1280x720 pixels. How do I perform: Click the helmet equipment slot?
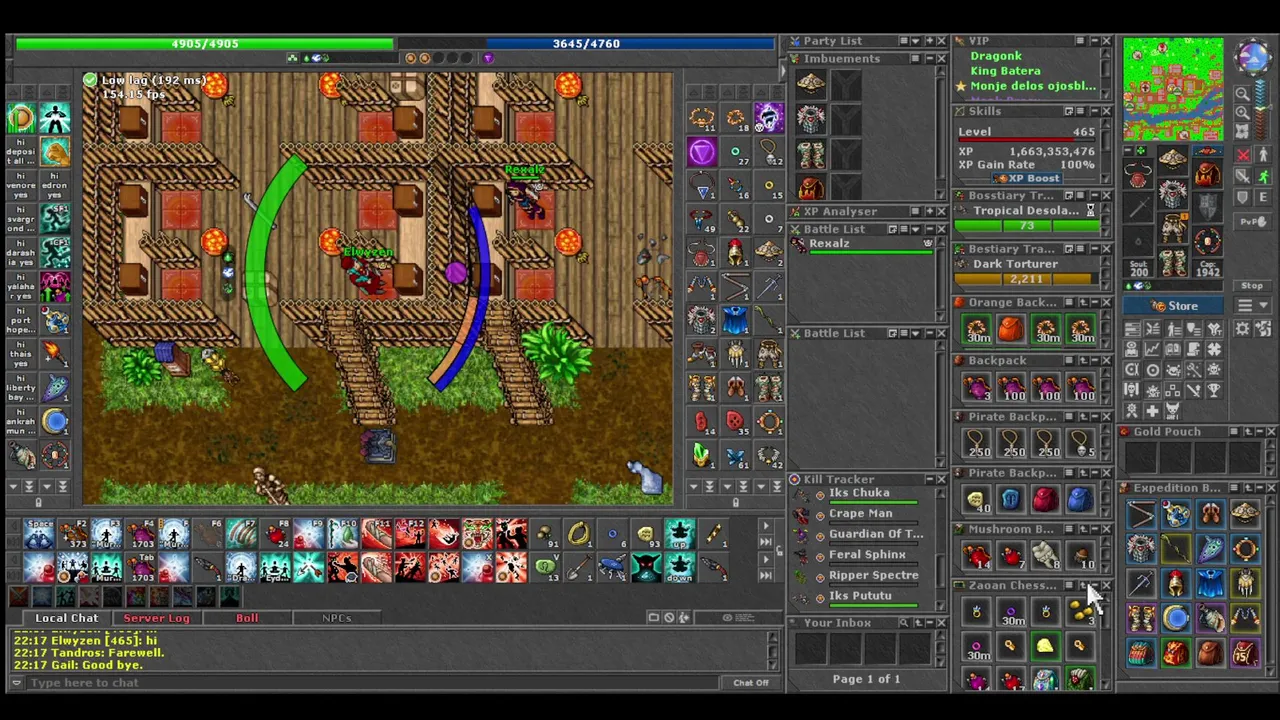[x=1172, y=160]
